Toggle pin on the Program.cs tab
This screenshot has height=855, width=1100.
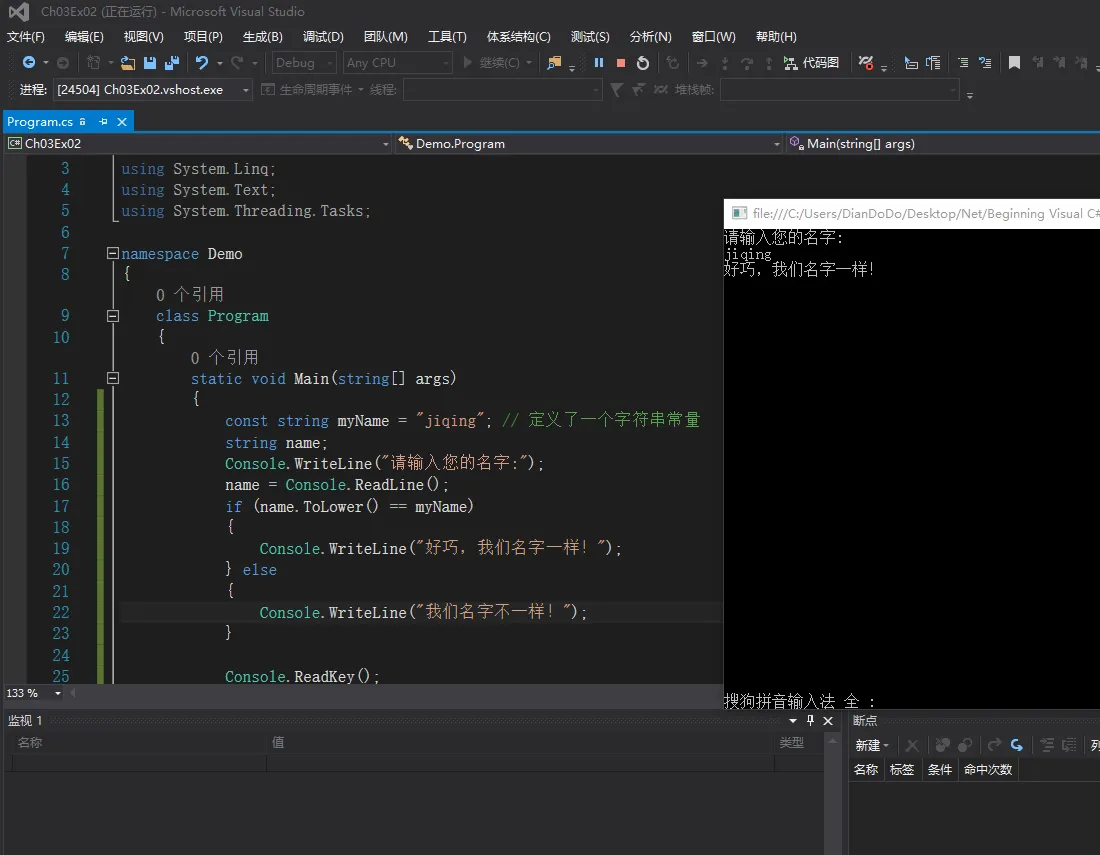103,122
